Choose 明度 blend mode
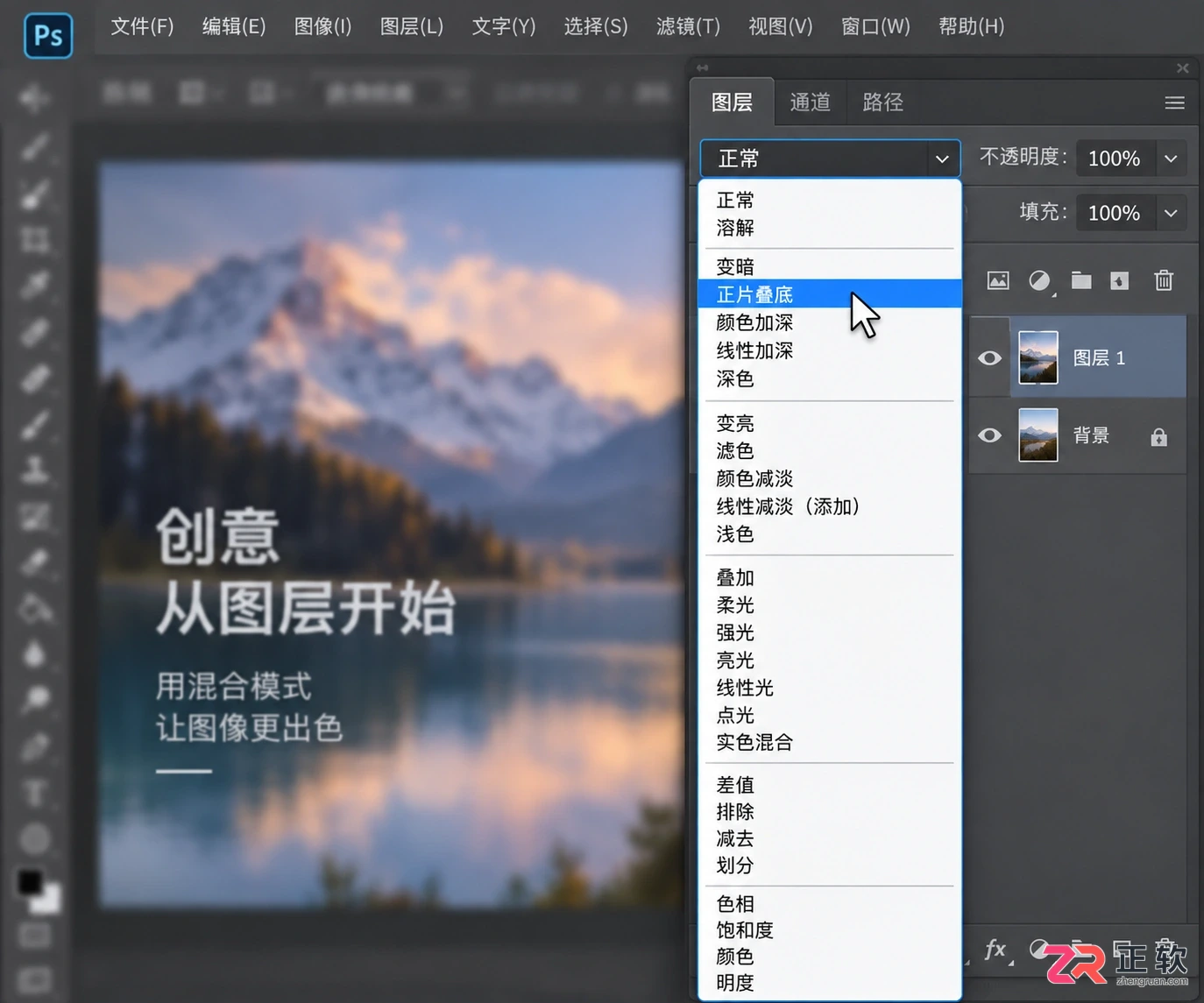This screenshot has height=1003, width=1204. coord(830,983)
